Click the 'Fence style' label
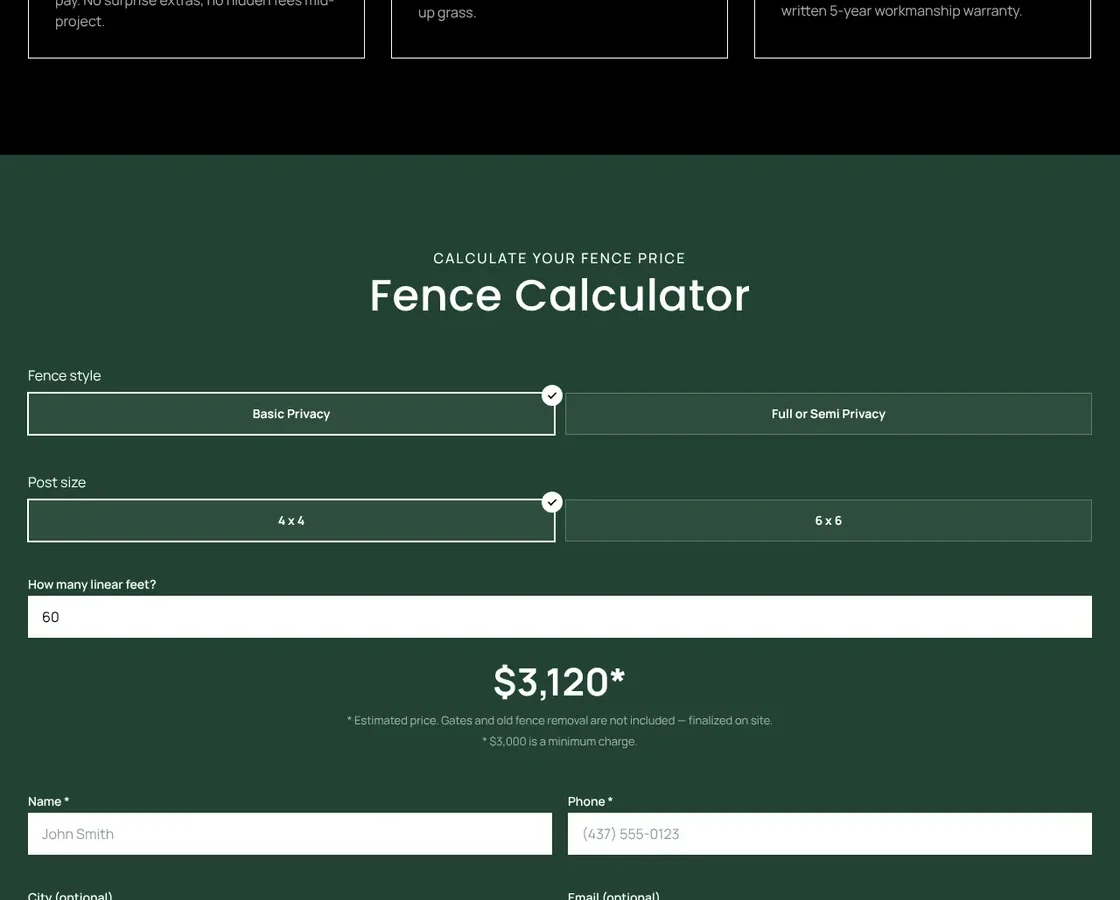Image resolution: width=1120 pixels, height=900 pixels. click(64, 376)
